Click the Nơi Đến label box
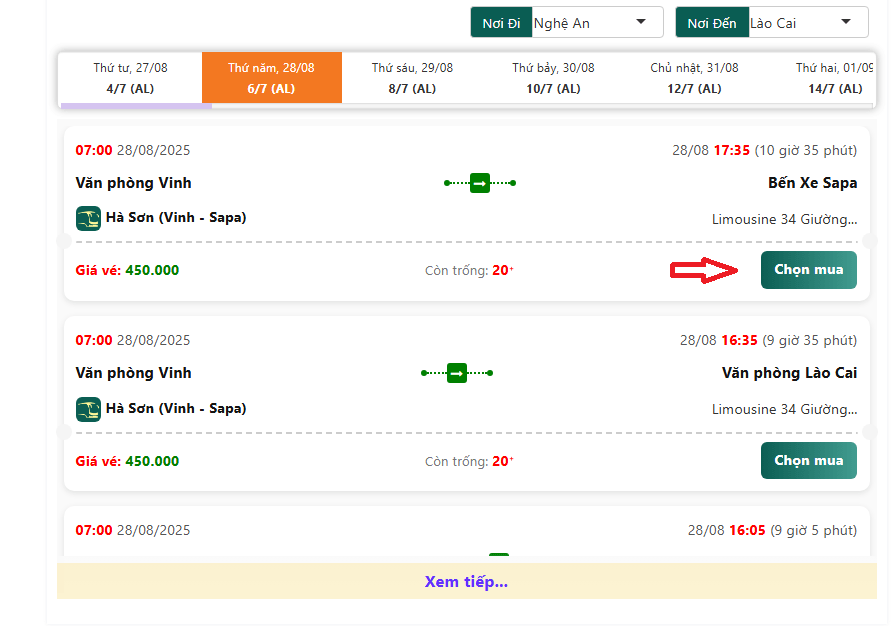The image size is (892, 626). tap(712, 23)
